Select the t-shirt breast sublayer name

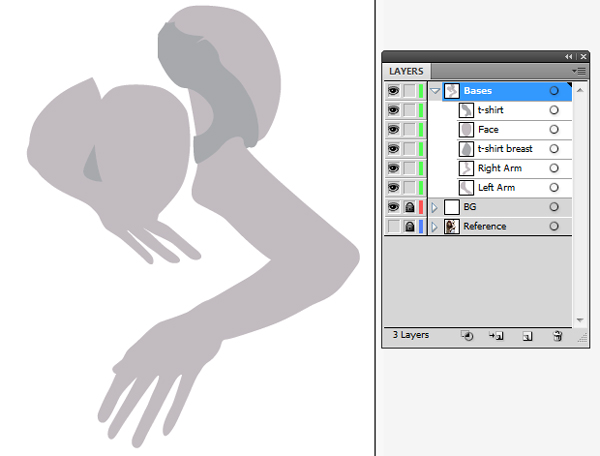pyautogui.click(x=505, y=149)
